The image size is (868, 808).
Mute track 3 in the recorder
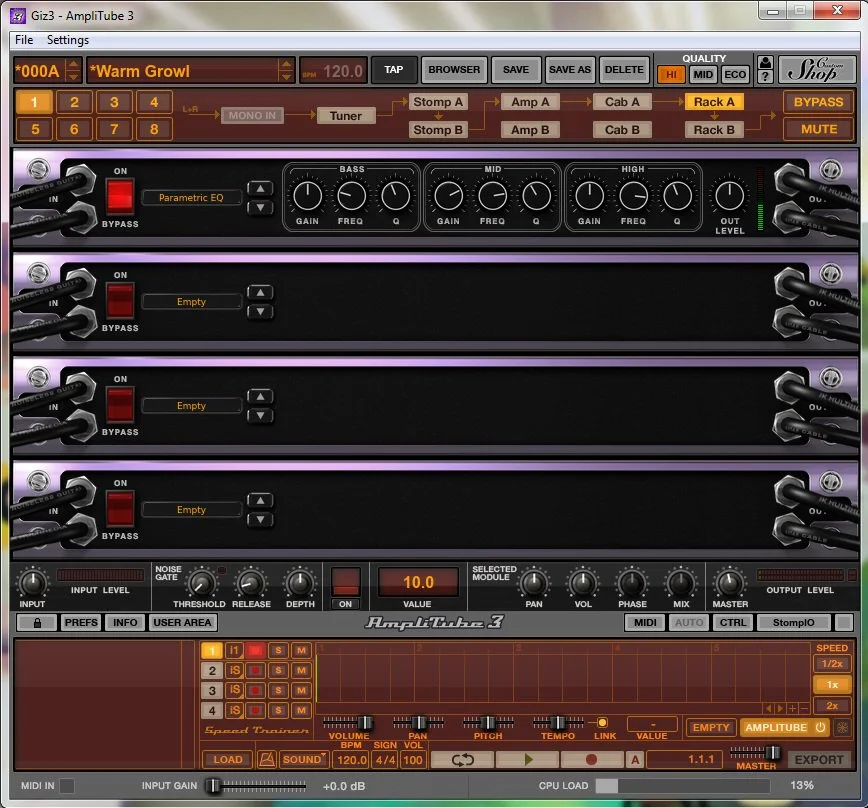tap(301, 690)
